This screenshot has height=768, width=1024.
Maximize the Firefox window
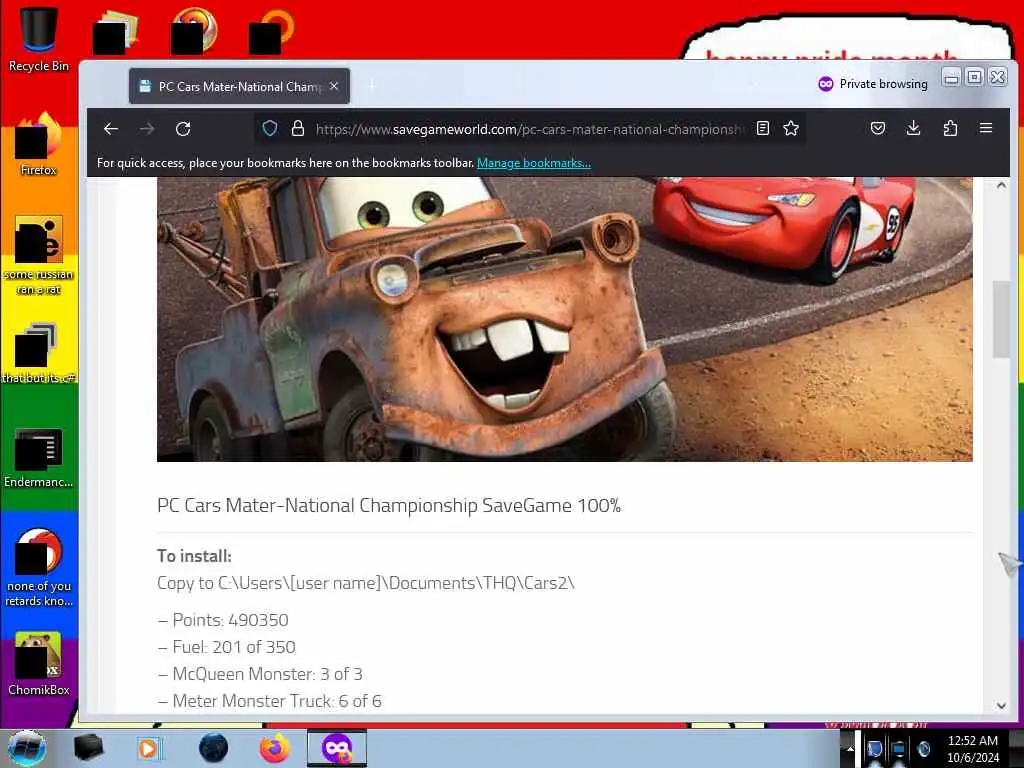[974, 78]
